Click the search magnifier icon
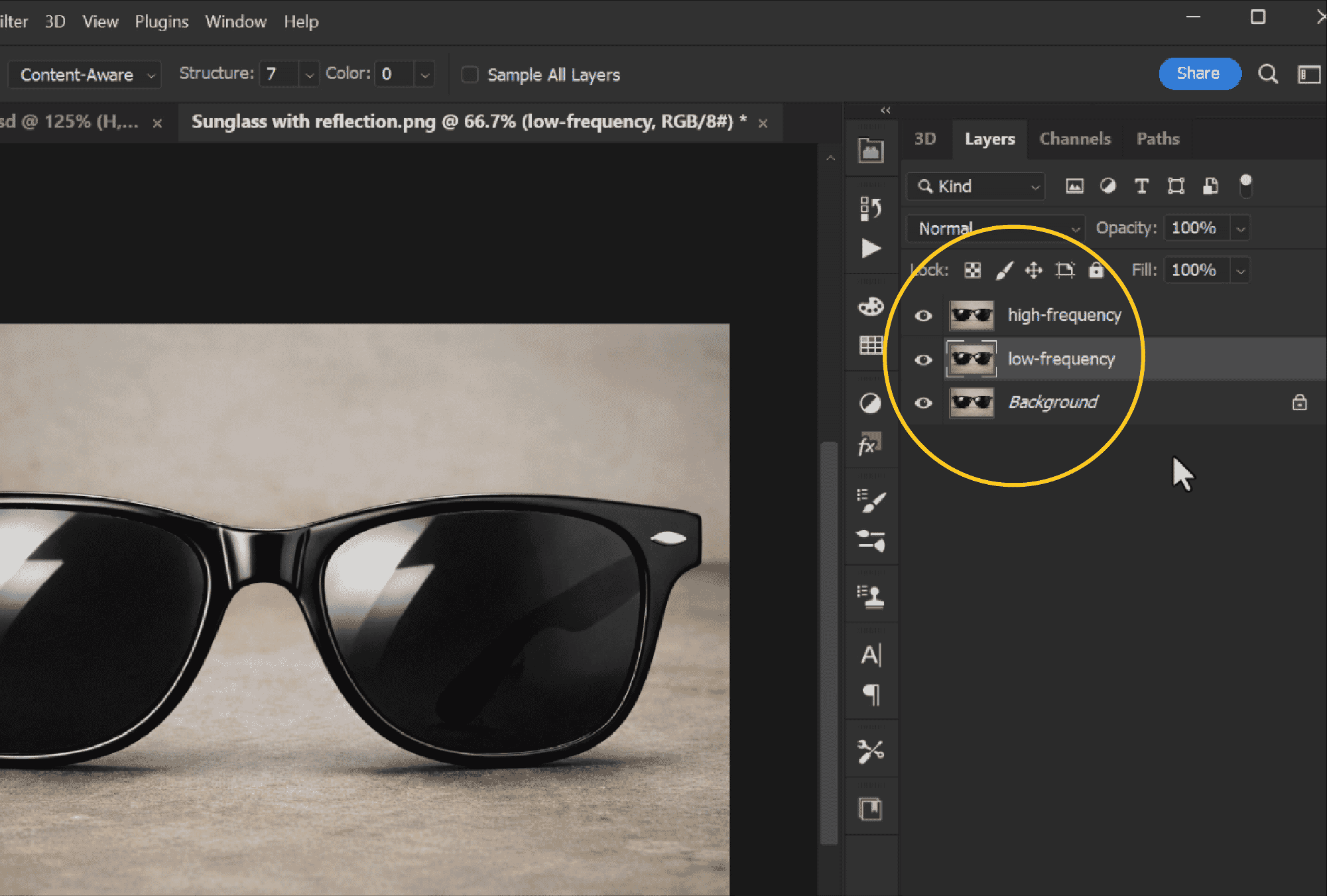This screenshot has height=896, width=1327. click(x=1268, y=74)
